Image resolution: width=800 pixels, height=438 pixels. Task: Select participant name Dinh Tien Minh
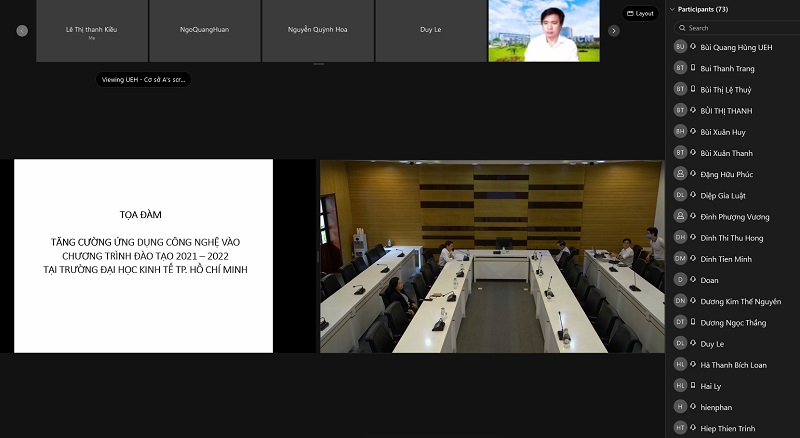click(726, 259)
